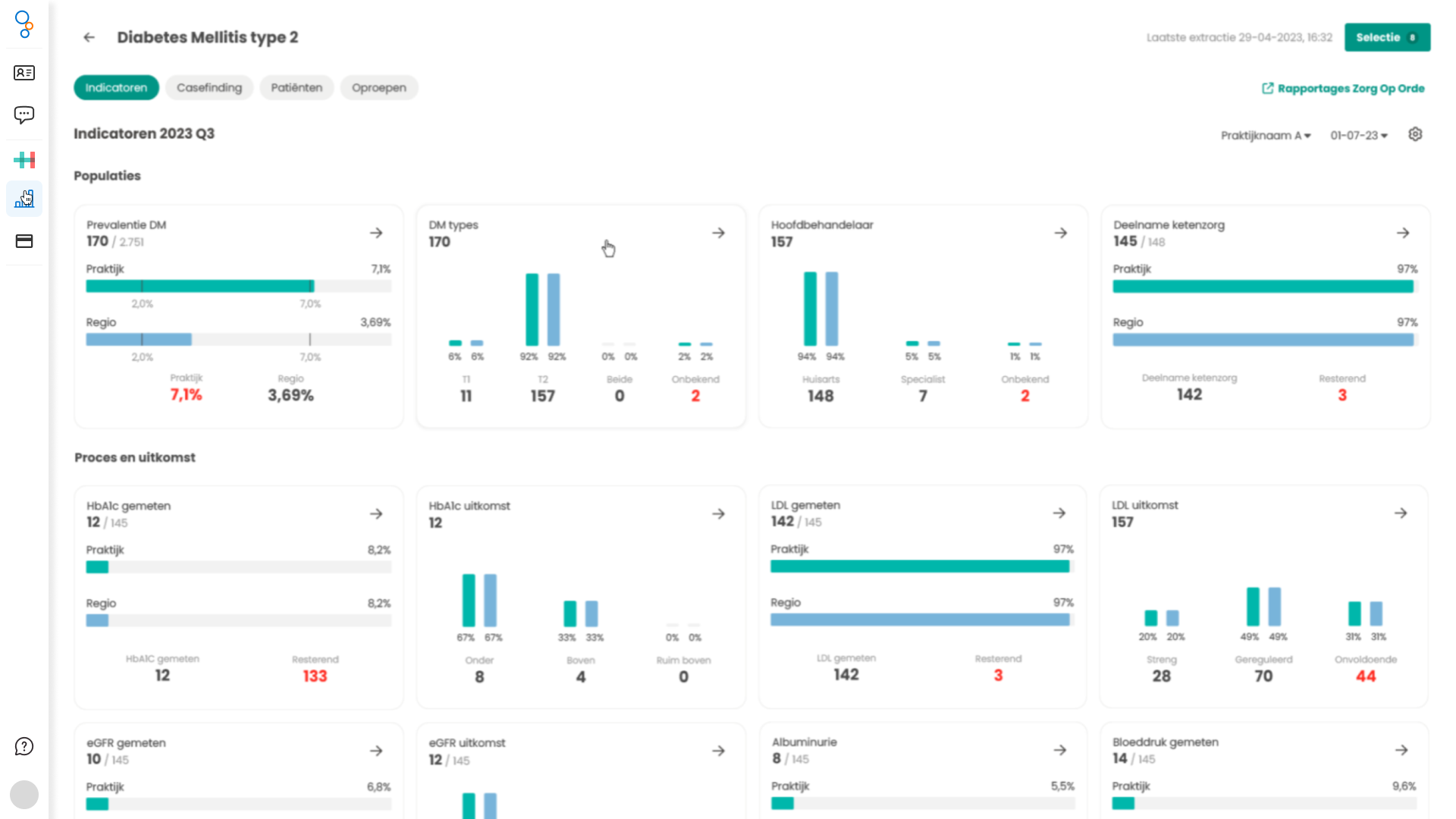Open Rapportages Zorg Op Orde link

pos(1343,89)
